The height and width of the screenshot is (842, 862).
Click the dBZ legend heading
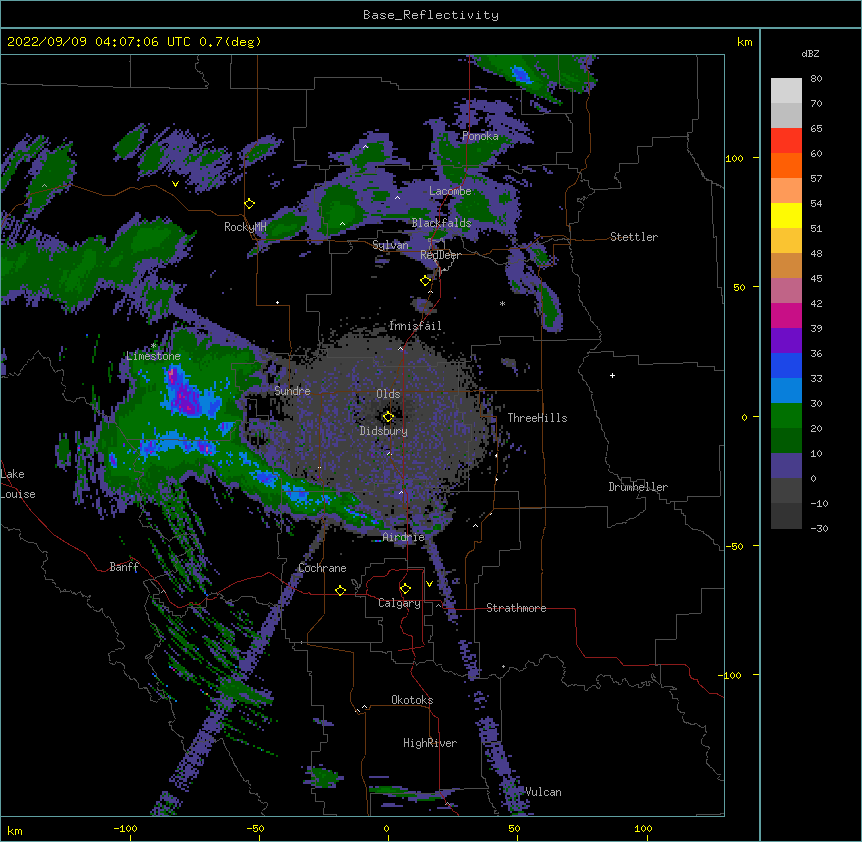810,53
